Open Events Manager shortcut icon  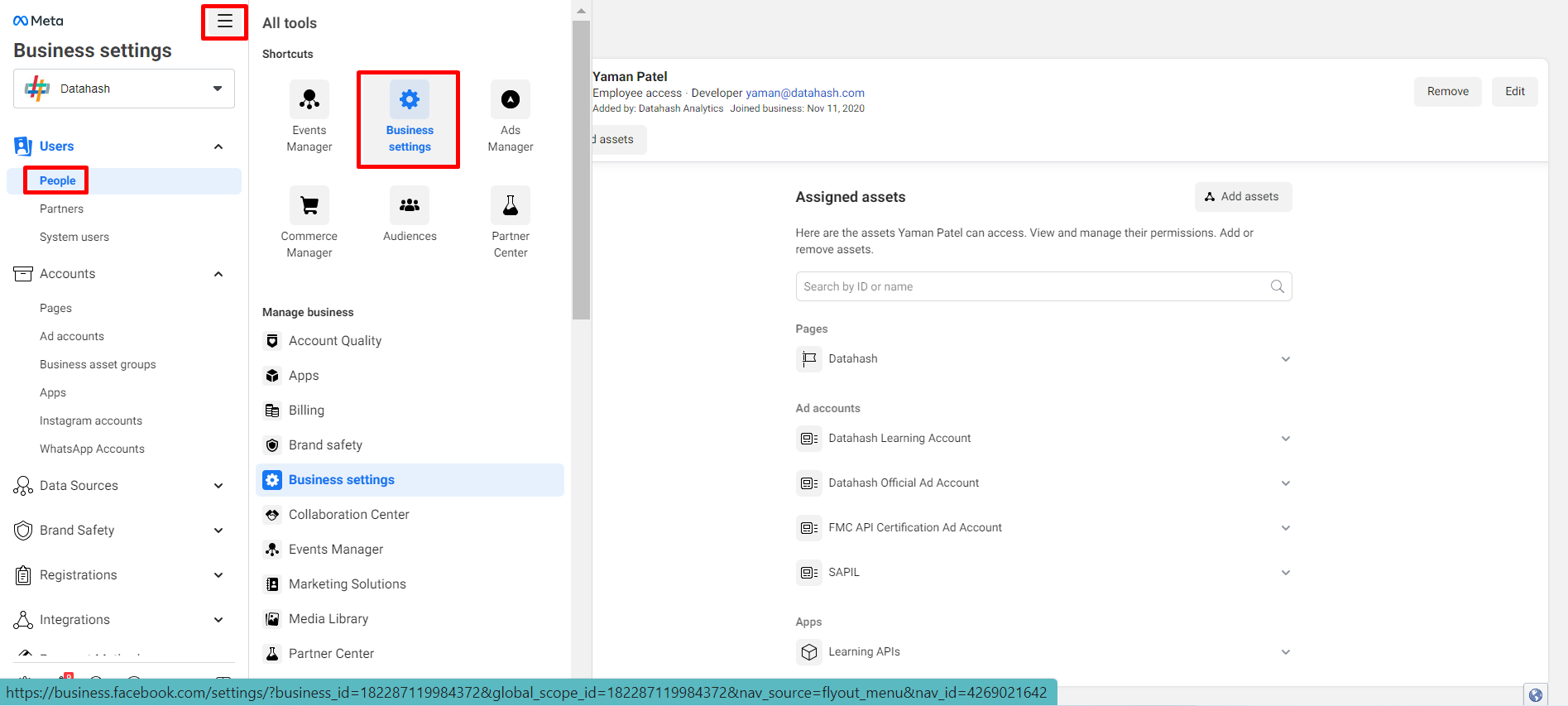coord(309,99)
